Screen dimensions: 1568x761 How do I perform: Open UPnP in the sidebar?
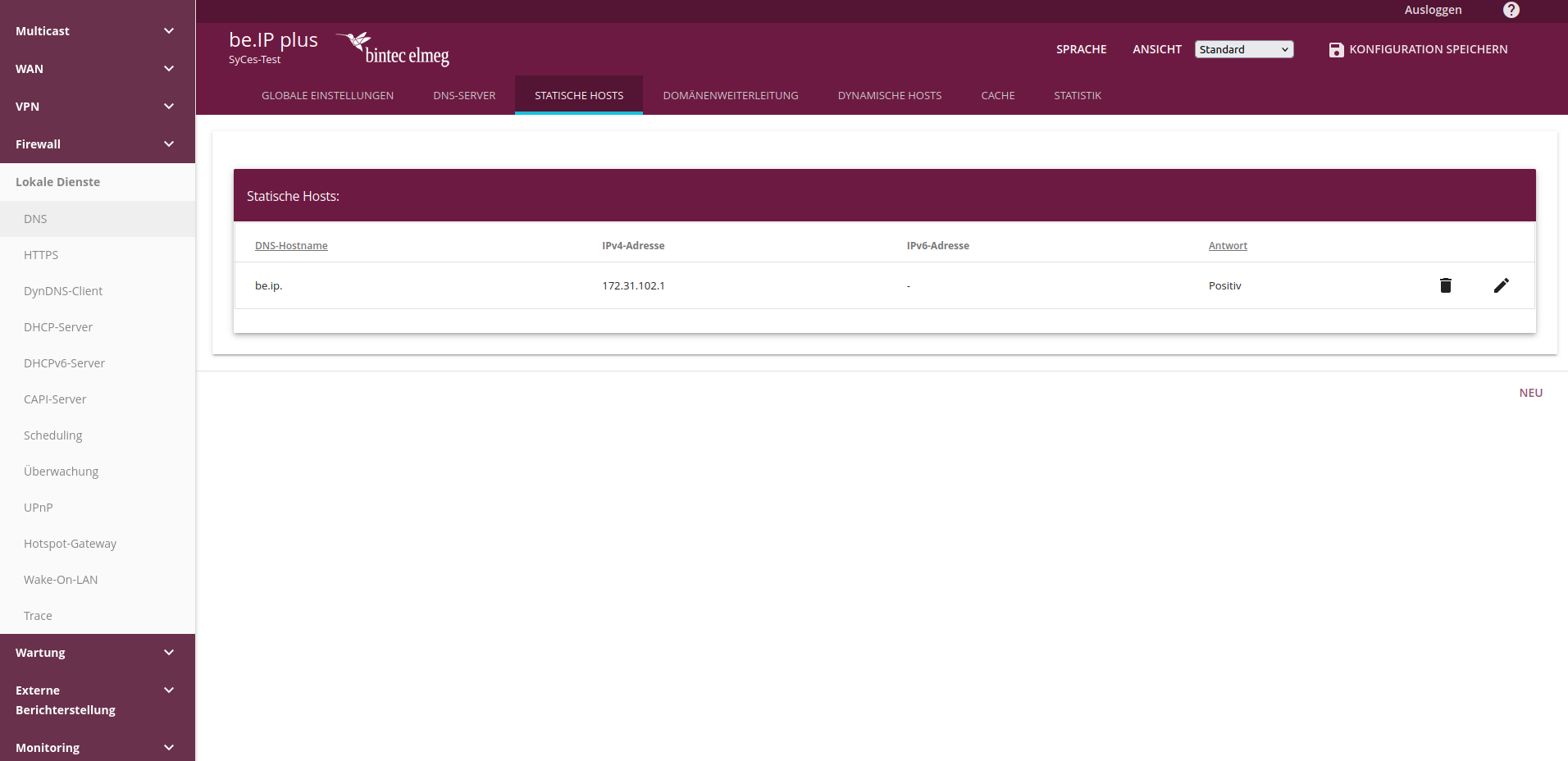pos(98,508)
